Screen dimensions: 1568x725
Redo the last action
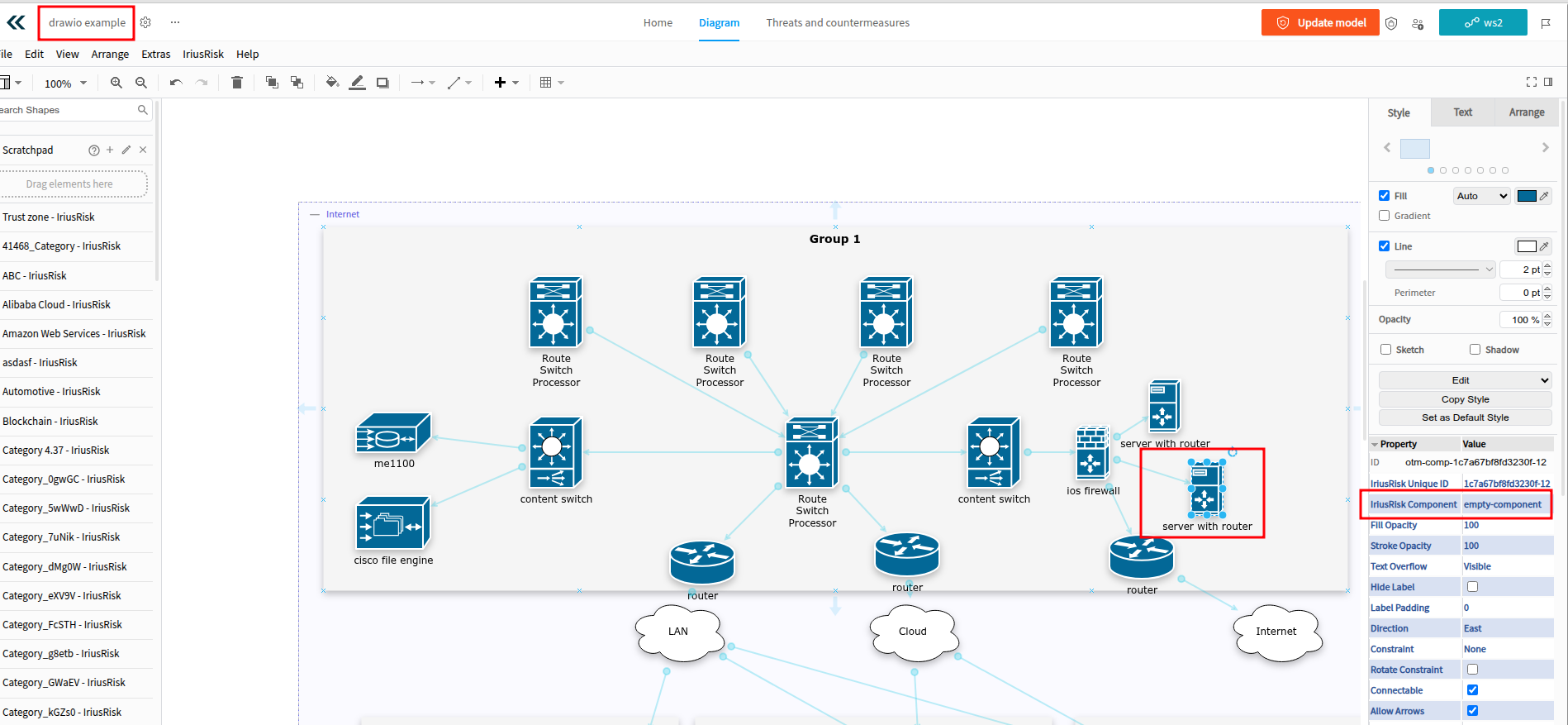pos(201,83)
